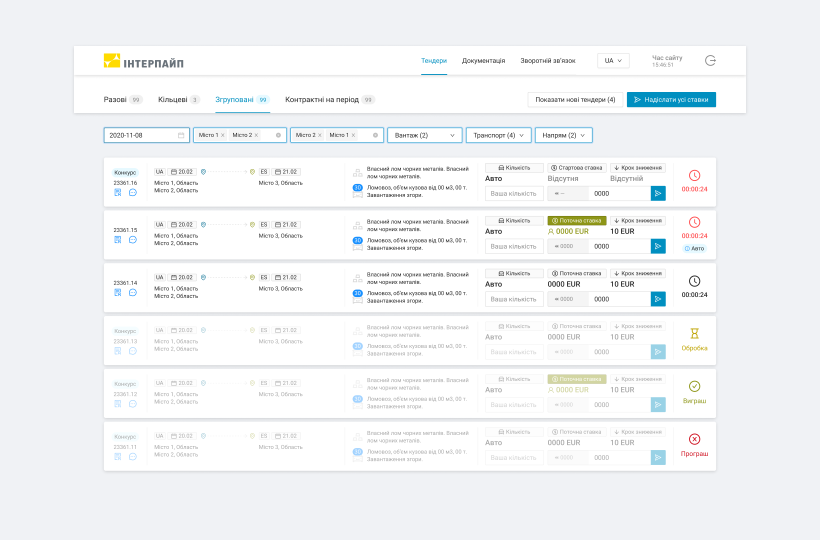The height and width of the screenshot is (540, 820).
Task: Switch to the Кільцеві tab
Action: (x=178, y=99)
